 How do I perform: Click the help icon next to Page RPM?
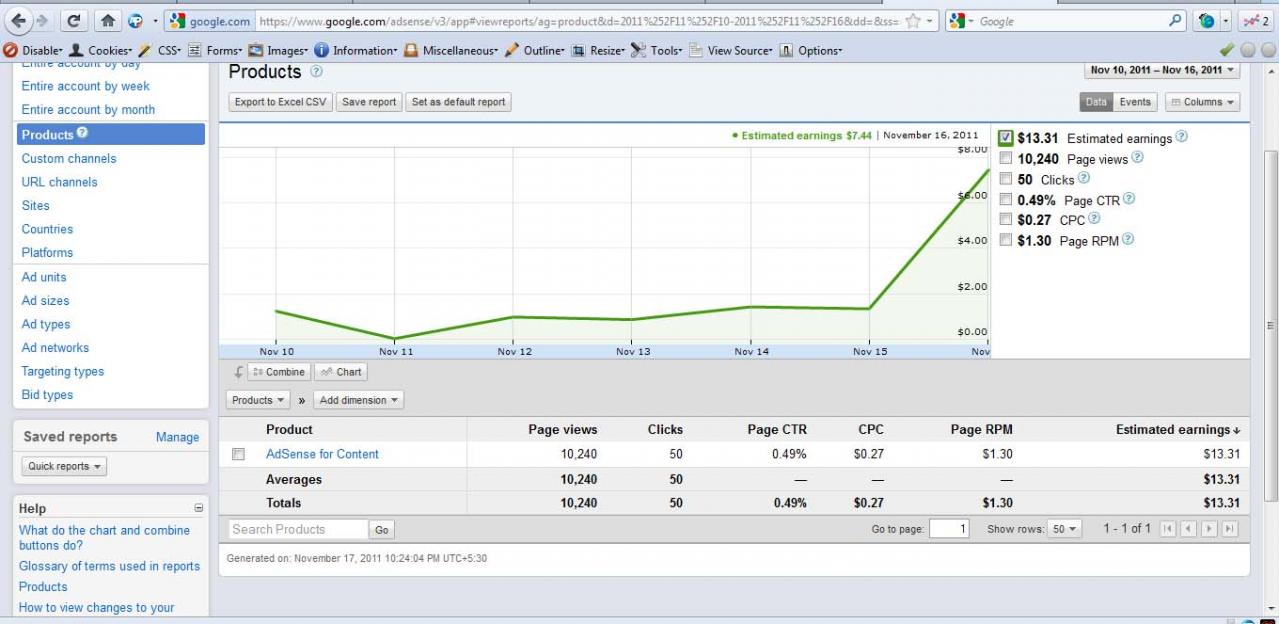click(x=1126, y=239)
